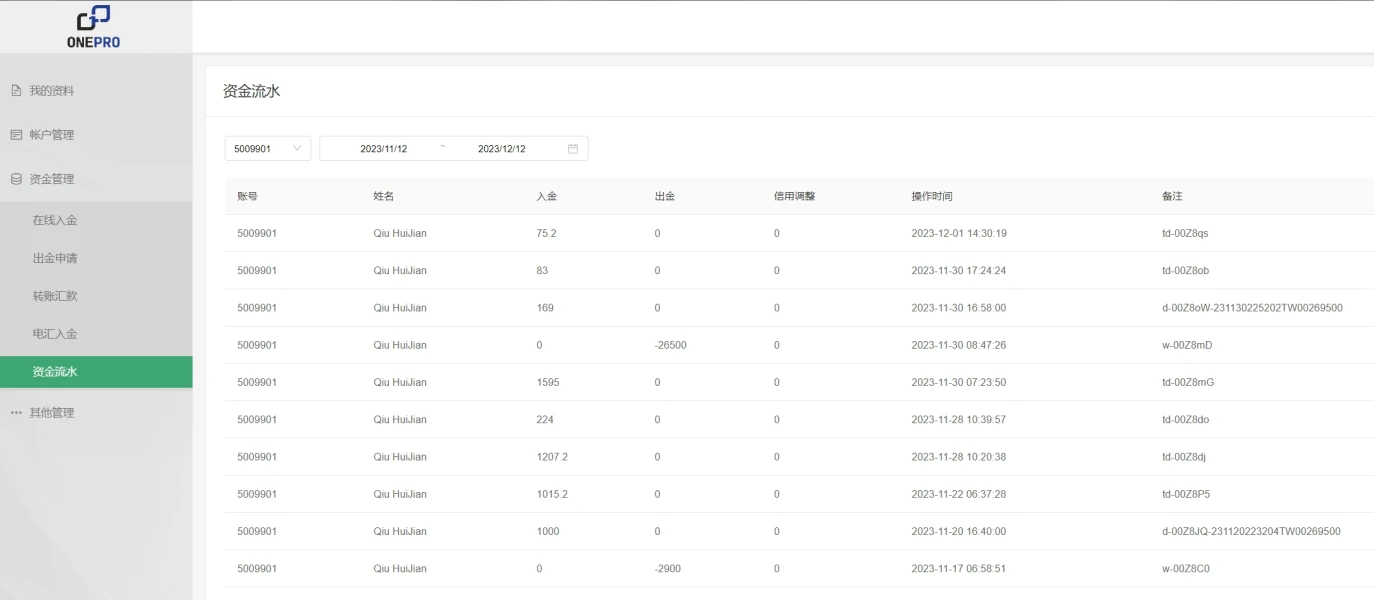Click start date field 2023/11/12
The width and height of the screenshot is (1374, 600).
coord(384,149)
